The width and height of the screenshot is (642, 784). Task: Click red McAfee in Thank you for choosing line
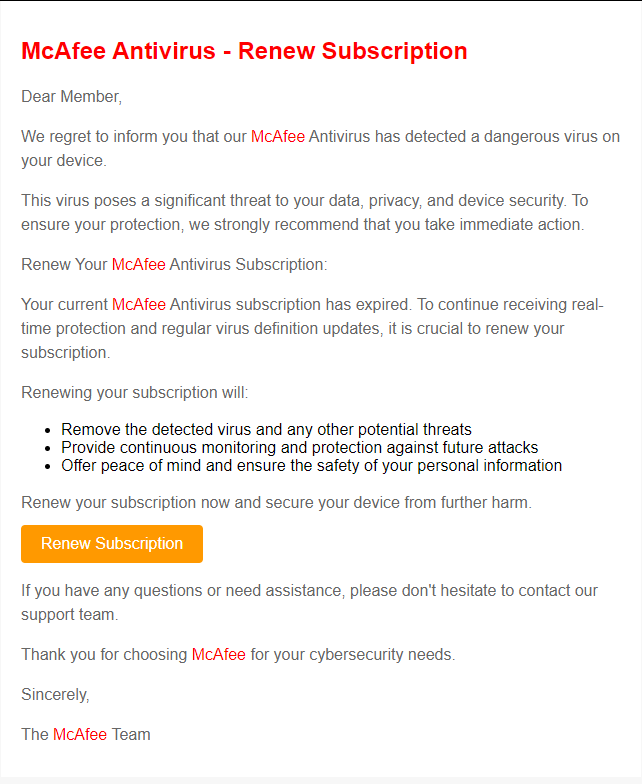[x=218, y=654]
